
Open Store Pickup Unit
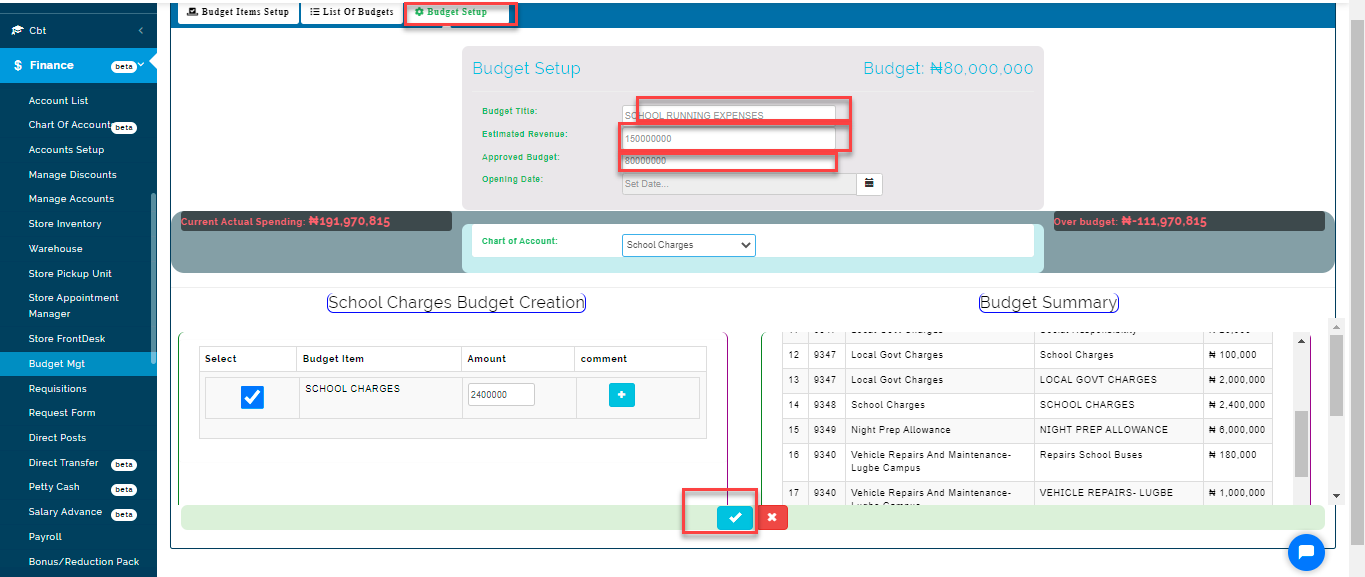70,274
